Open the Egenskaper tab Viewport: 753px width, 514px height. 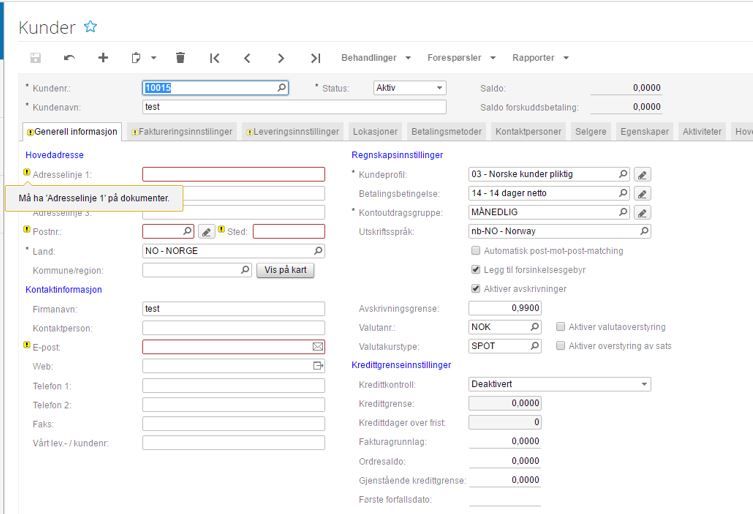pyautogui.click(x=644, y=132)
